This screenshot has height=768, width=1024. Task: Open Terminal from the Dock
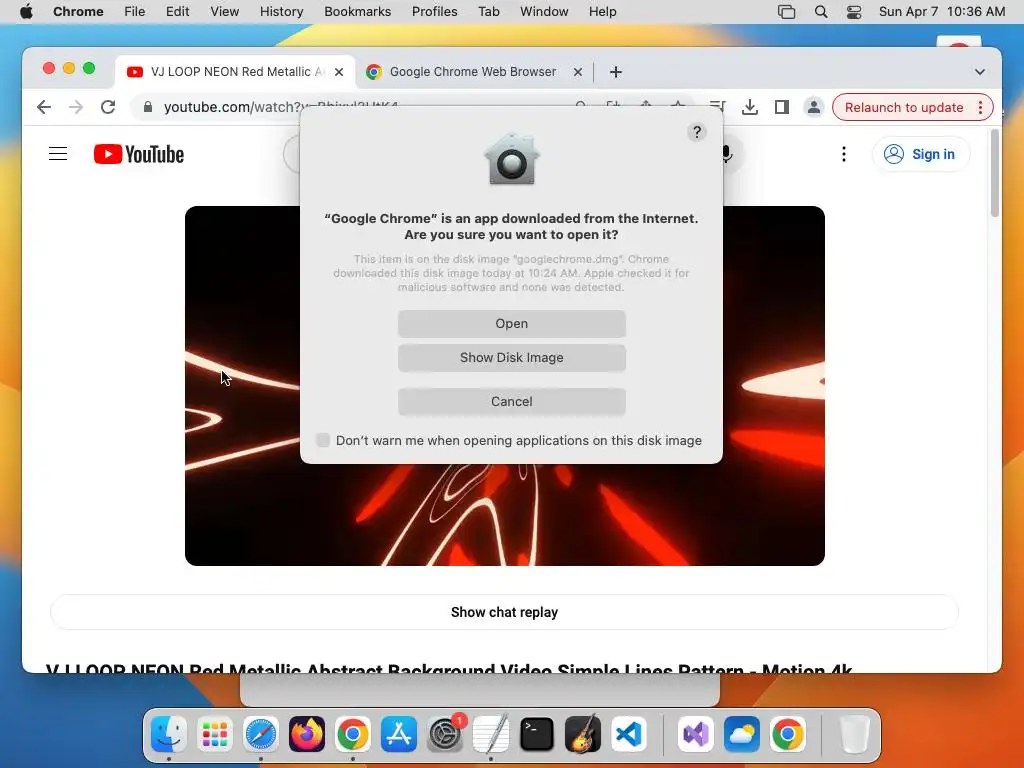click(x=537, y=734)
